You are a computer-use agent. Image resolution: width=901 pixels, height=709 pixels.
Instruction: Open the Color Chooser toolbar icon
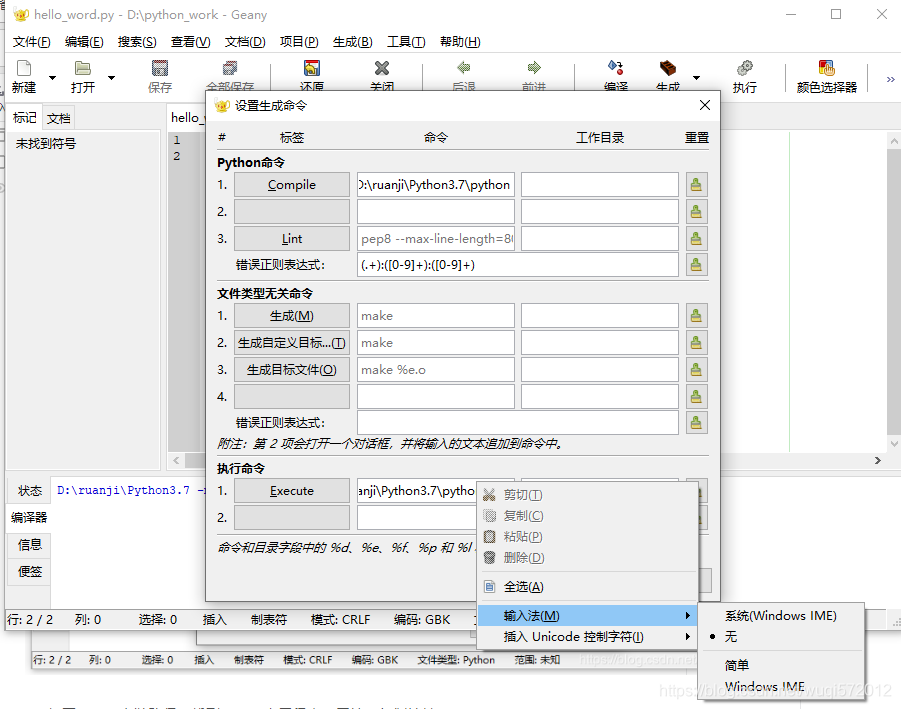coord(826,68)
